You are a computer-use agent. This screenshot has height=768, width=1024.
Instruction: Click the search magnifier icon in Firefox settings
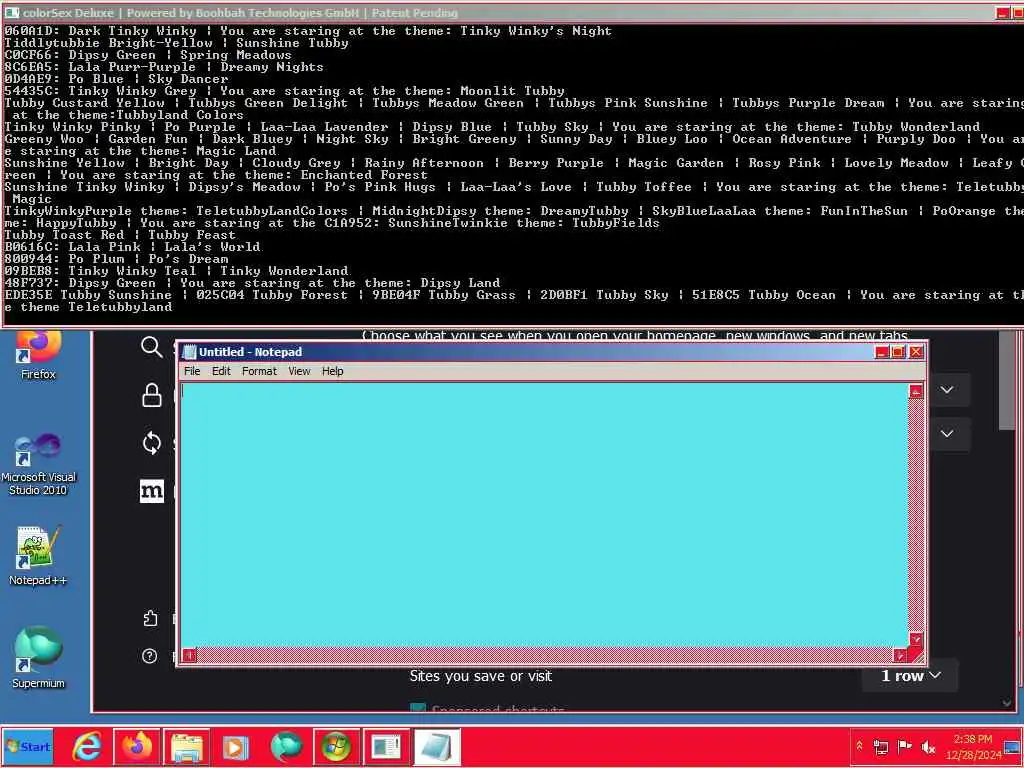click(152, 347)
